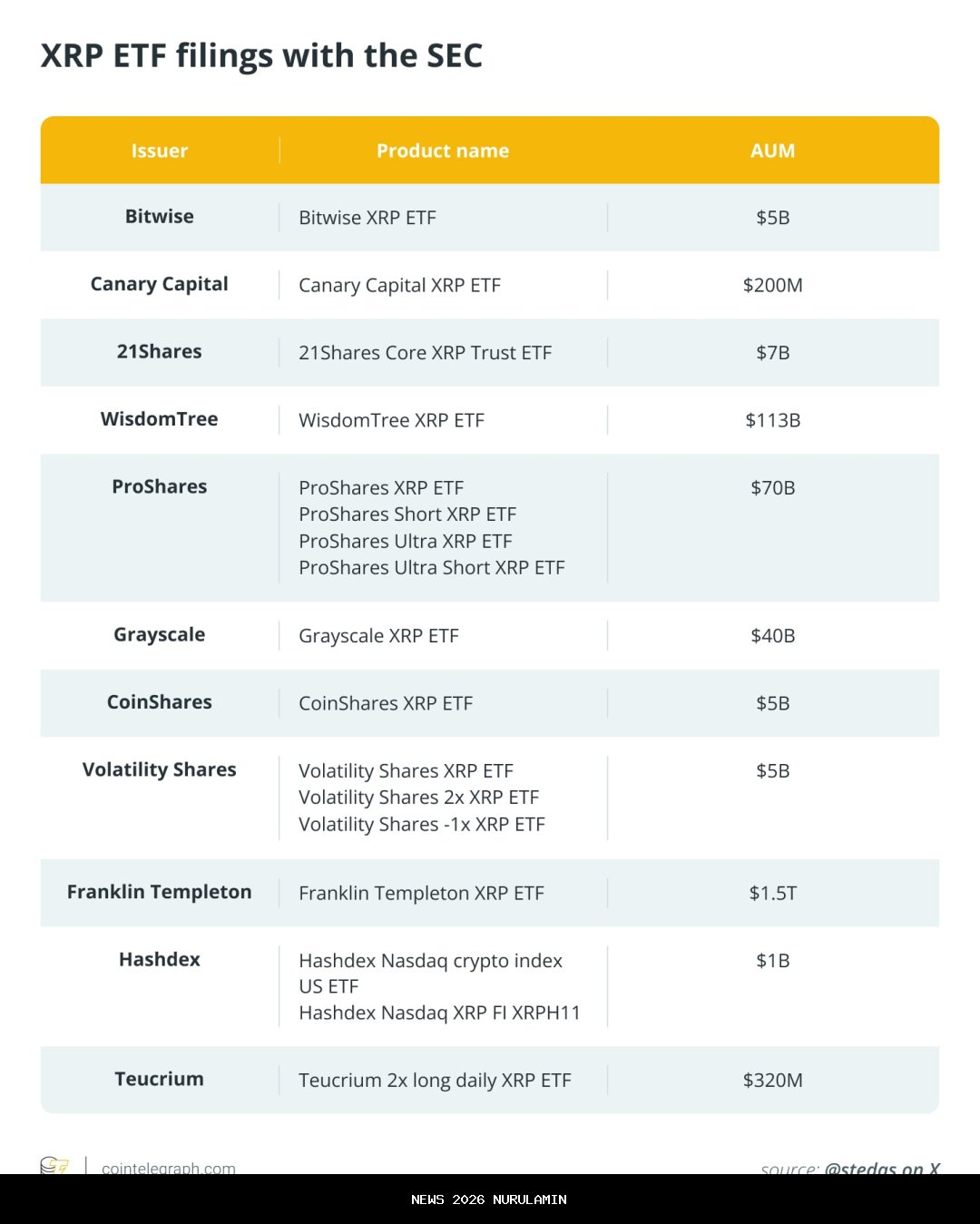980x1224 pixels.
Task: Click the AUM column header
Action: click(772, 151)
